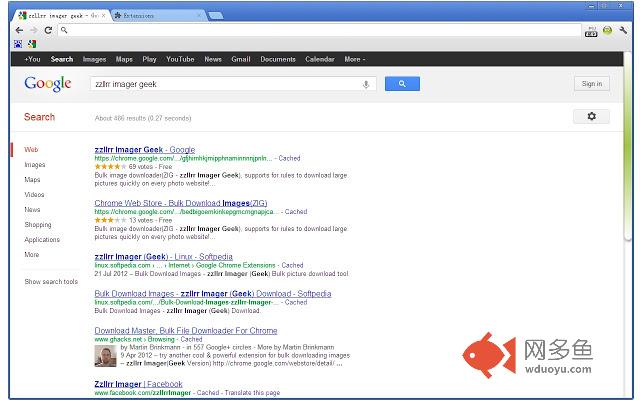This screenshot has width=640, height=400.
Task: Open the Google bookmark icon in bookmarks bar
Action: pyautogui.click(x=32, y=44)
